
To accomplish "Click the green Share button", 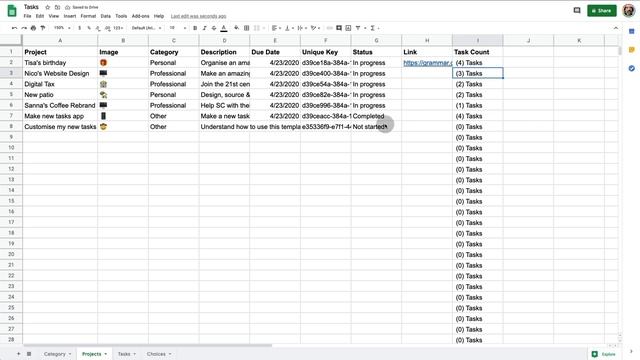I will pos(602,11).
